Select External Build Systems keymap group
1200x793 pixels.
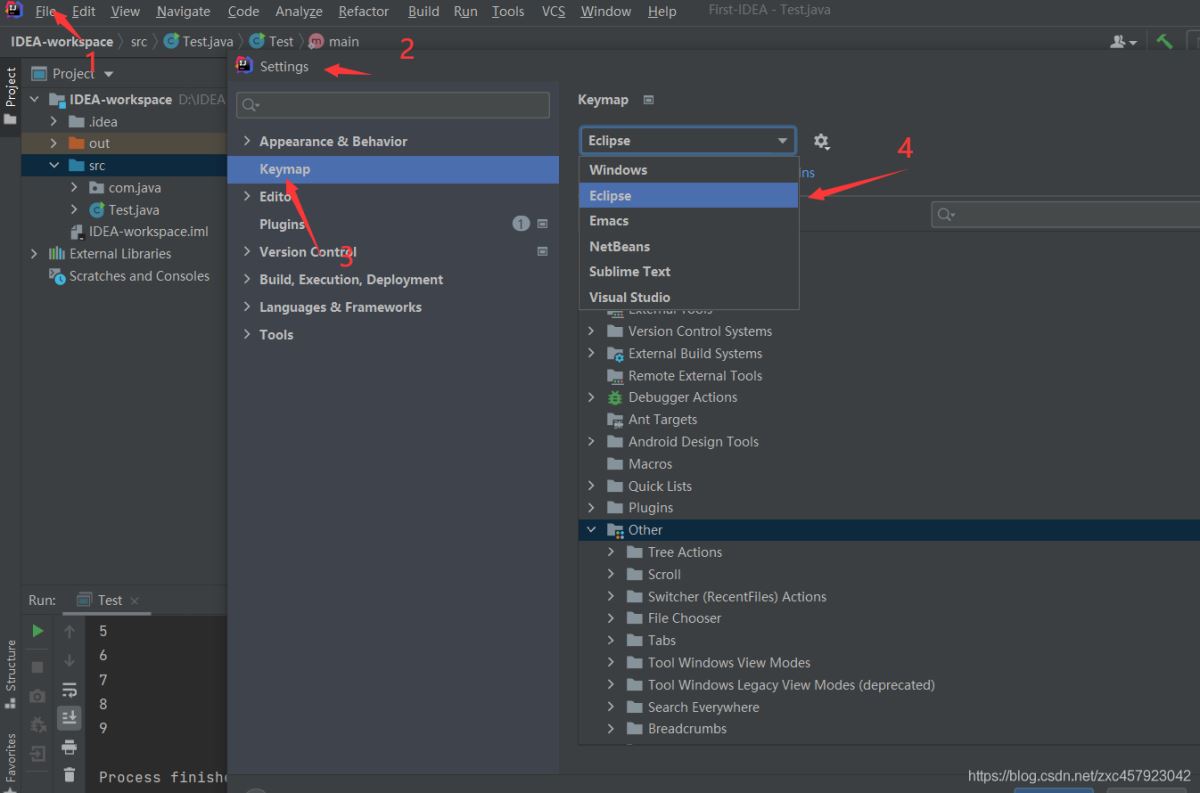695,353
